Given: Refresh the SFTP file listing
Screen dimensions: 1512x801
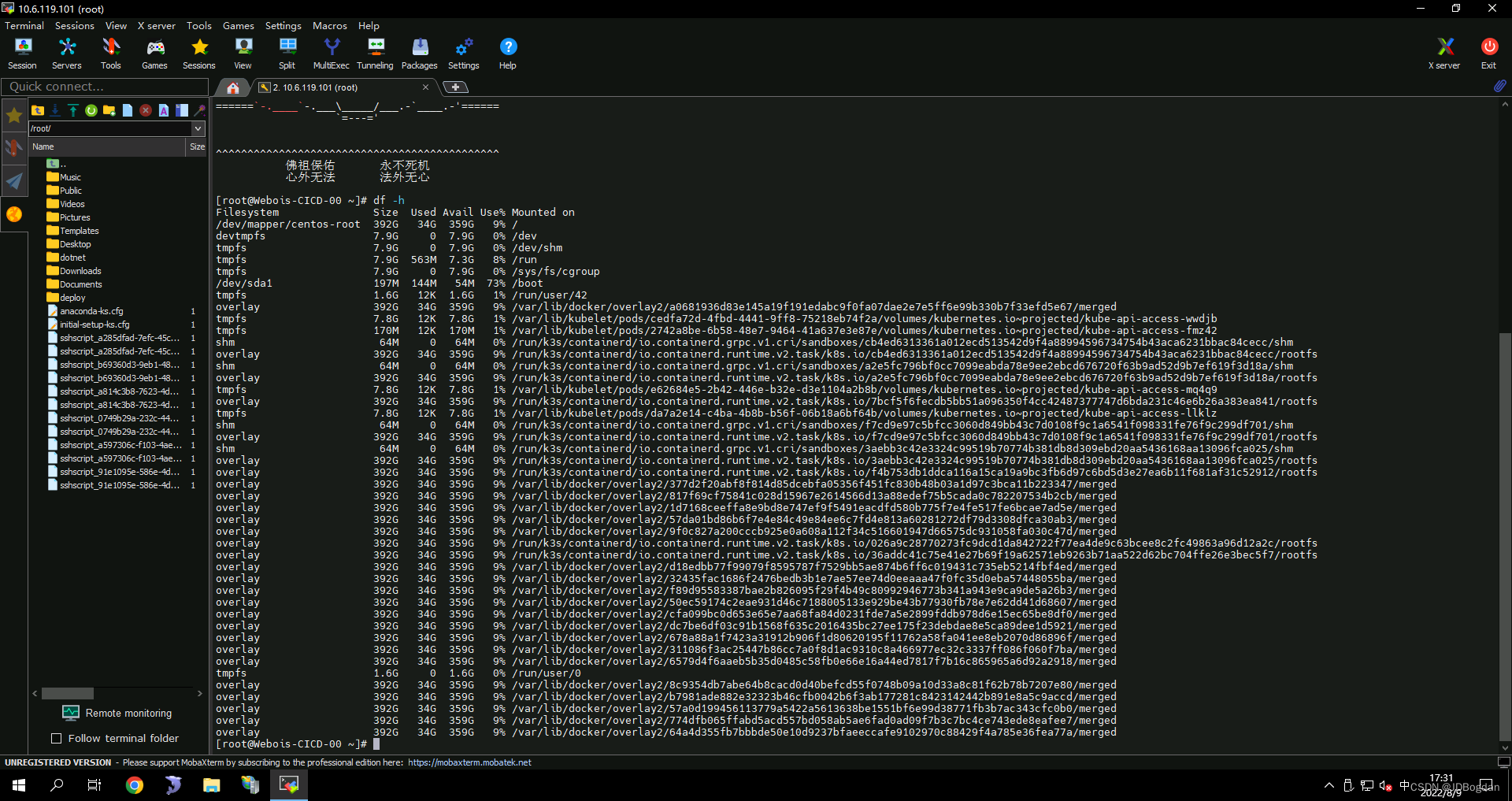Looking at the screenshot, I should pyautogui.click(x=91, y=110).
